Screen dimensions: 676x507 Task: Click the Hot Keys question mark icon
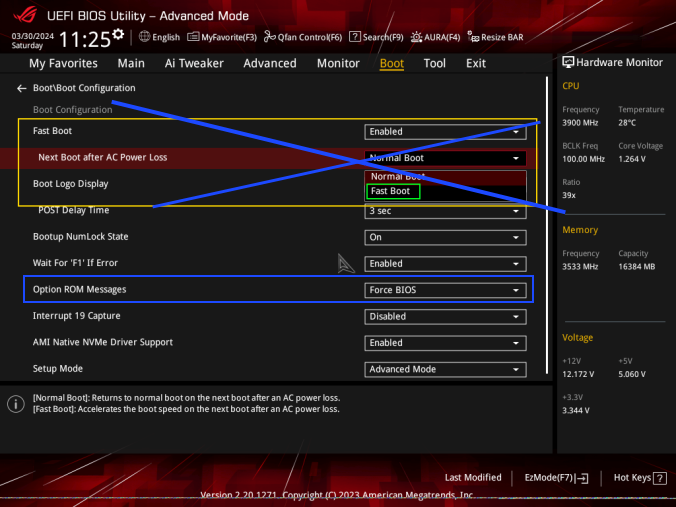pos(660,478)
